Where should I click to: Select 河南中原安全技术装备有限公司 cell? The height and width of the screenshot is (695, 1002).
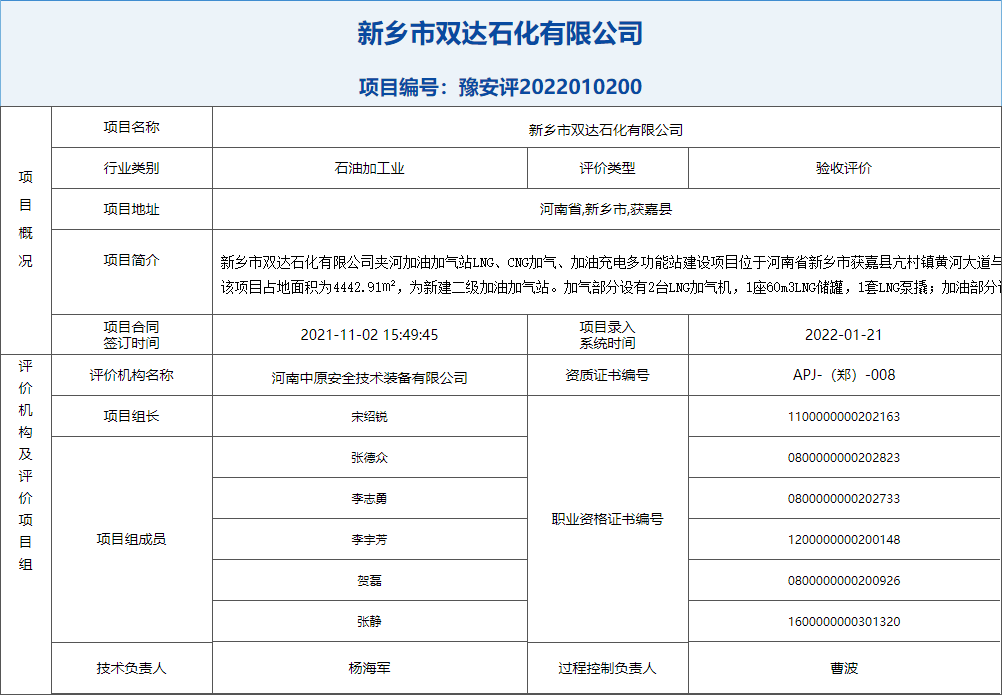pos(370,375)
